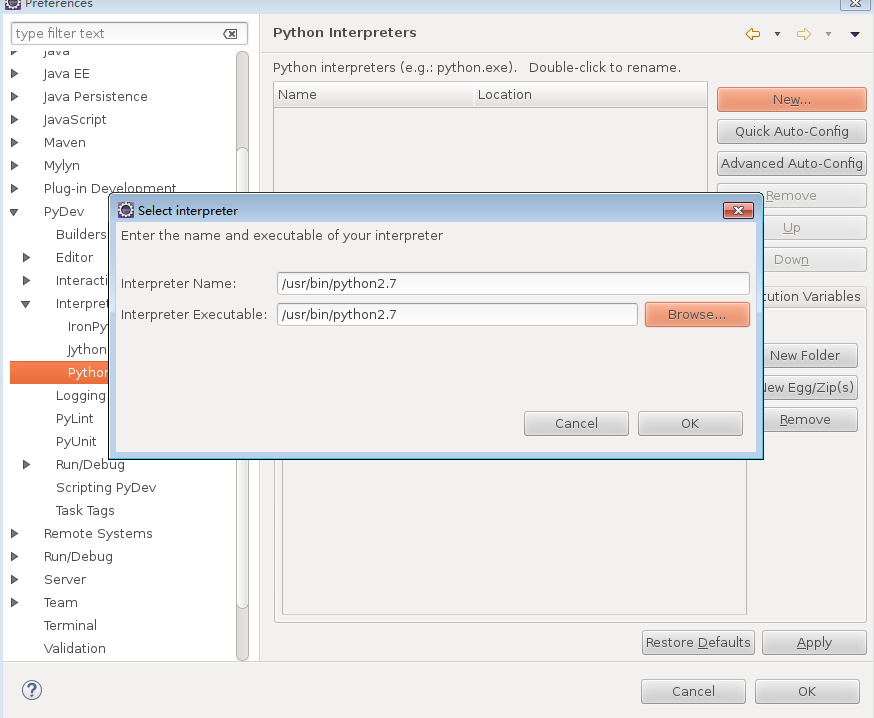Clear the filter text field icon
The image size is (874, 718).
click(x=230, y=34)
